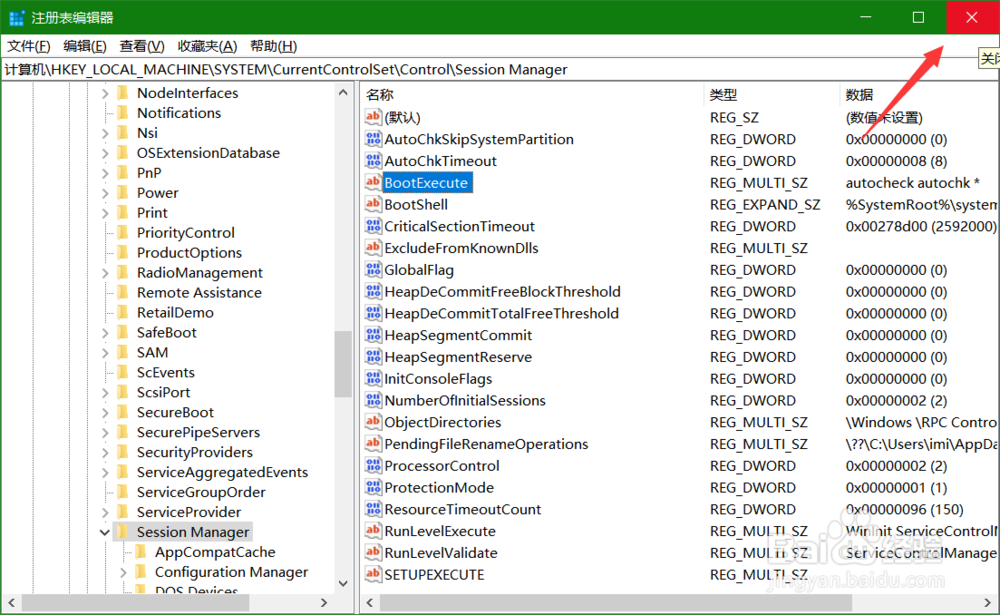Screen dimensions: 1000x615
Task: Click the tree pane scroll down arrow
Action: (x=343, y=583)
